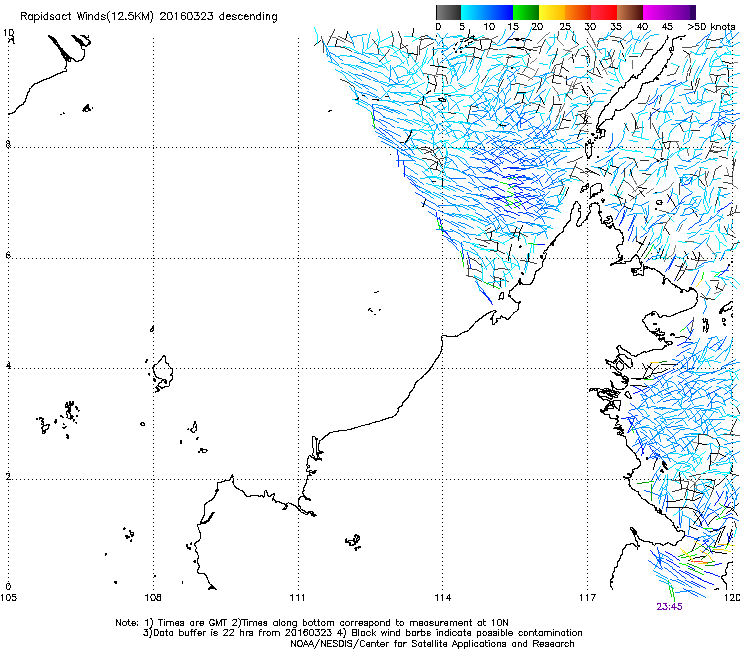The width and height of the screenshot is (740, 650).
Task: Click the '20' legend label under the color bar
Action: [538, 27]
